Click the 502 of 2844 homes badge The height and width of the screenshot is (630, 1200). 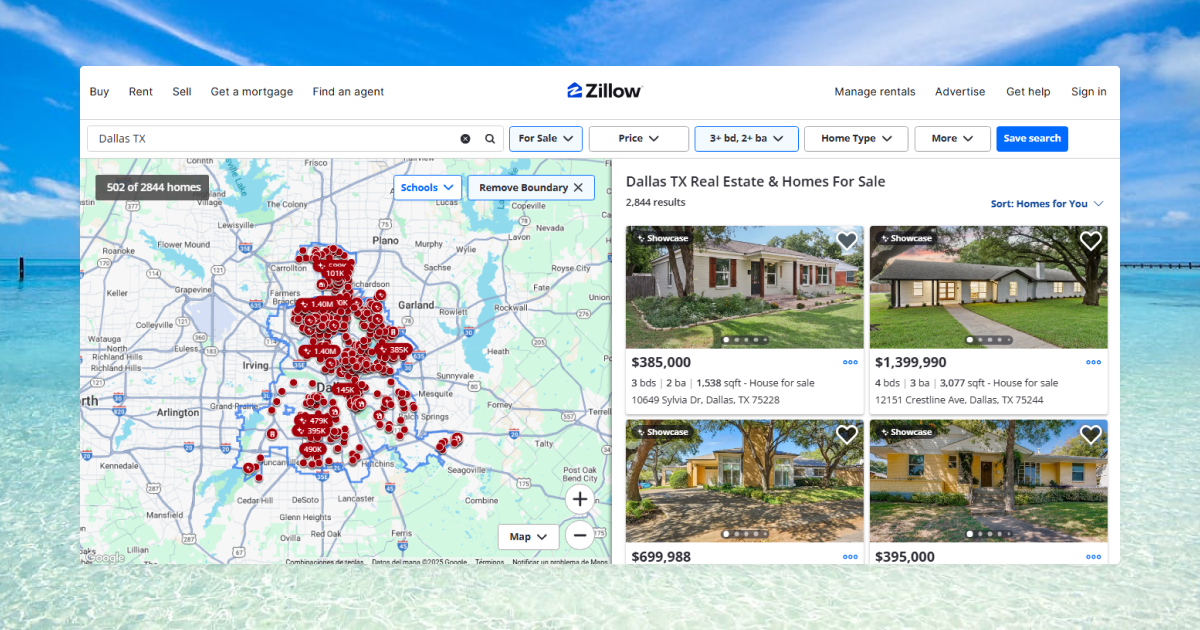coord(153,187)
